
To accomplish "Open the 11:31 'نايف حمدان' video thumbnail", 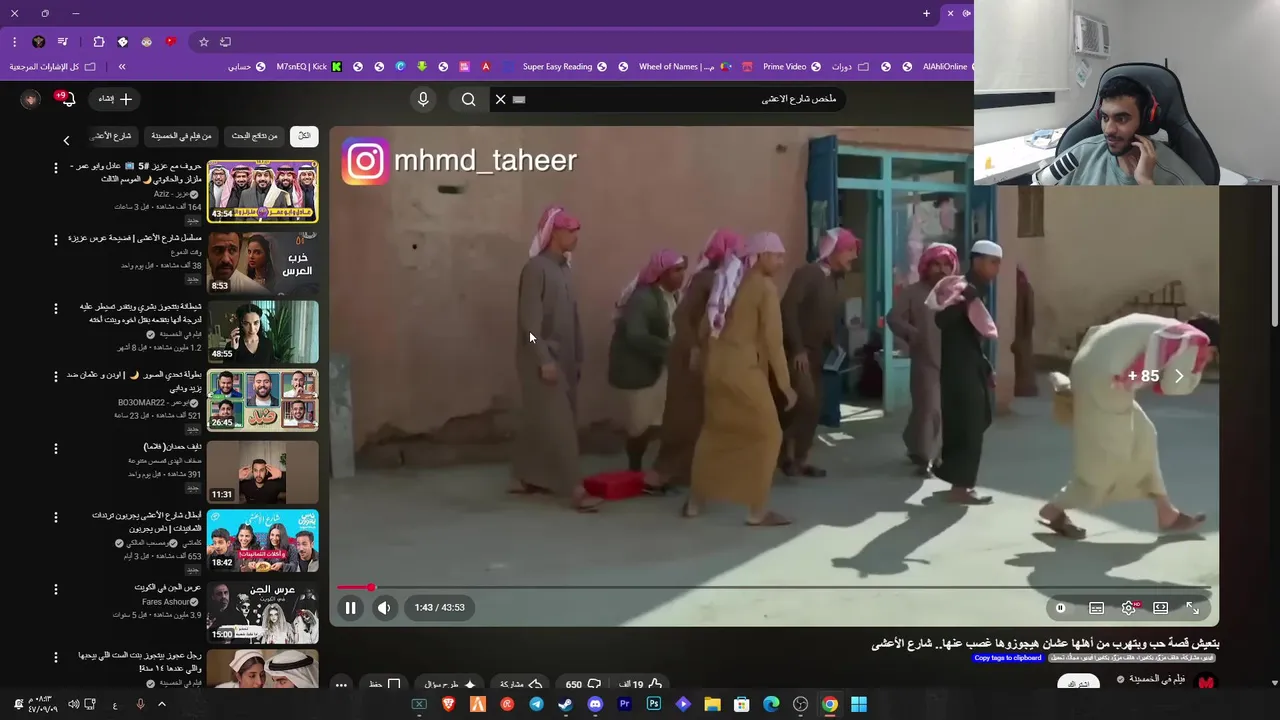I will pyautogui.click(x=263, y=471).
